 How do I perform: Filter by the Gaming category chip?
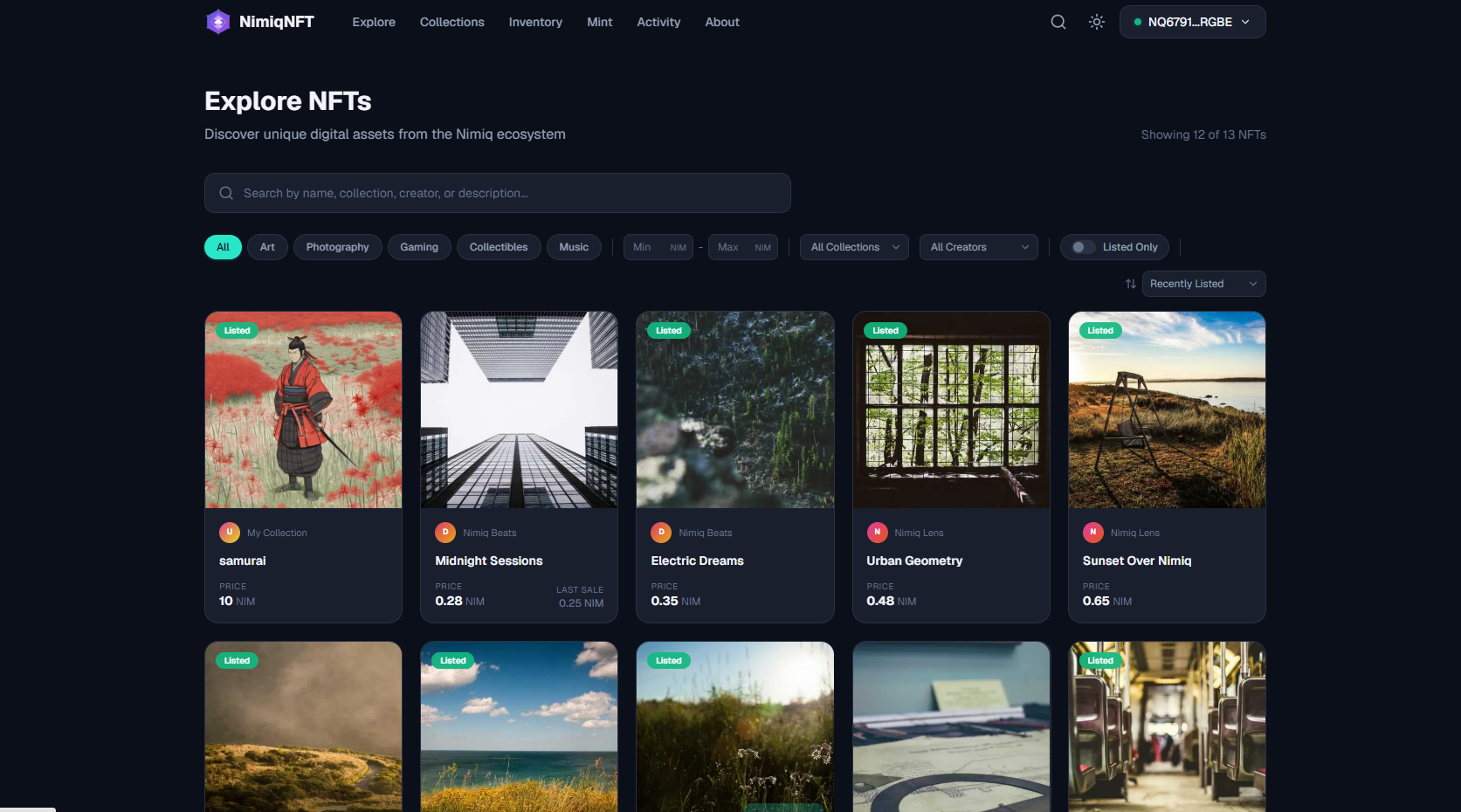pos(419,247)
